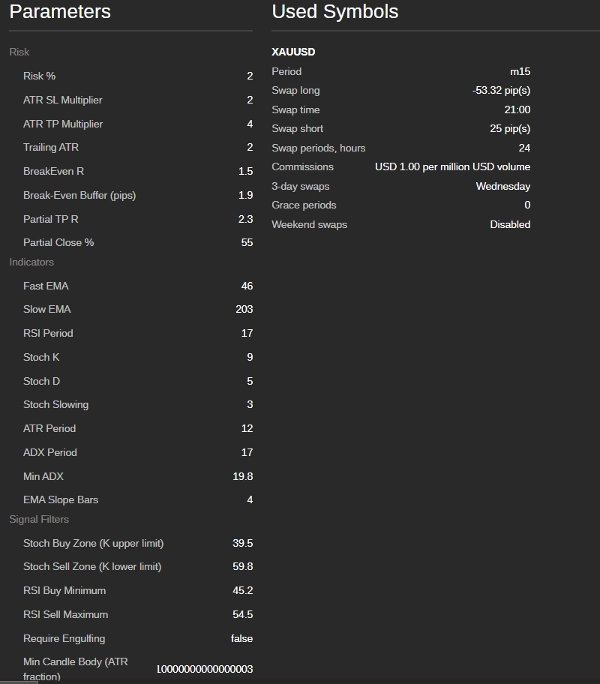Click the BreakEven R value 1.5
The height and width of the screenshot is (684, 600).
coord(246,171)
